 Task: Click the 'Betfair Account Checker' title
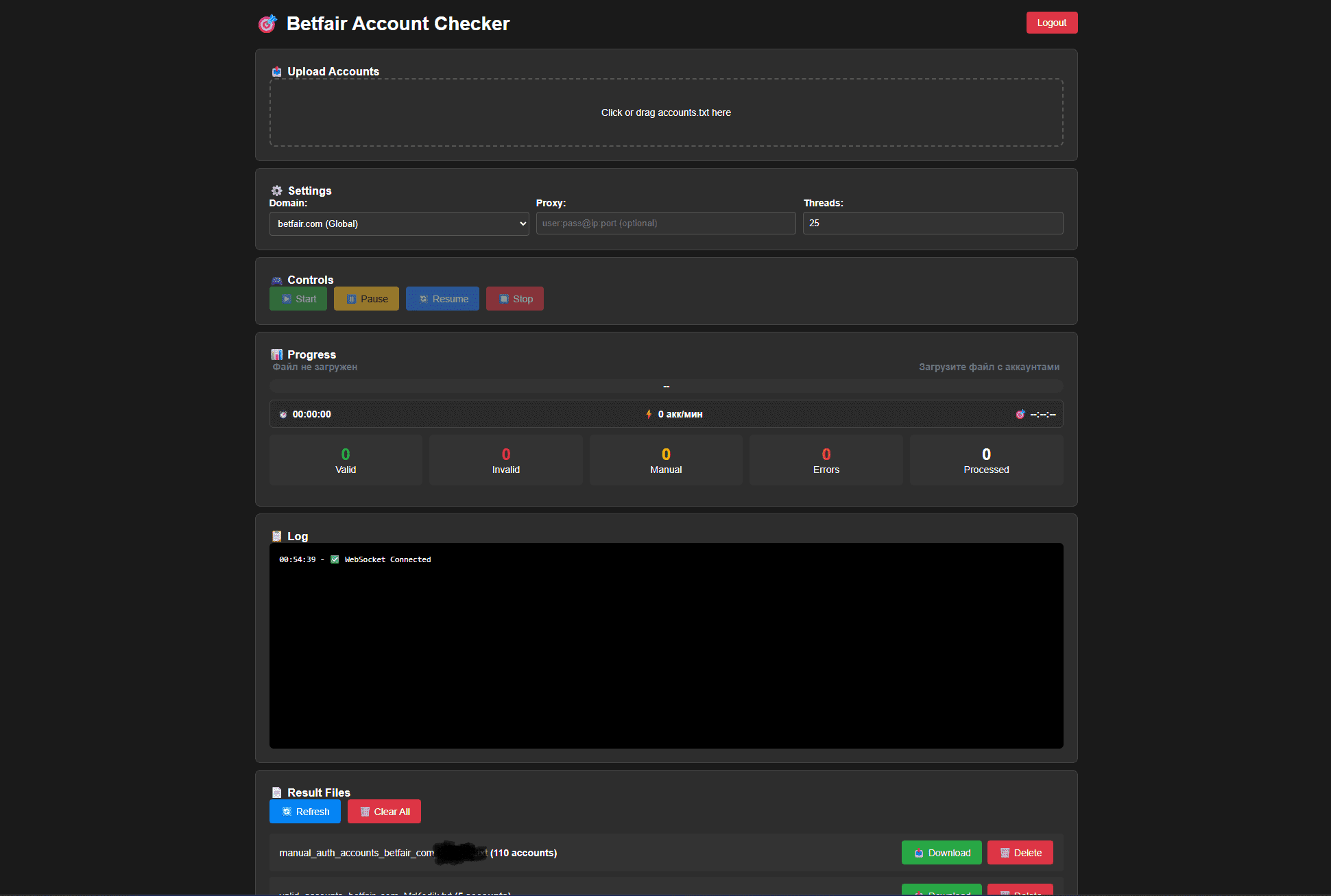click(x=398, y=24)
